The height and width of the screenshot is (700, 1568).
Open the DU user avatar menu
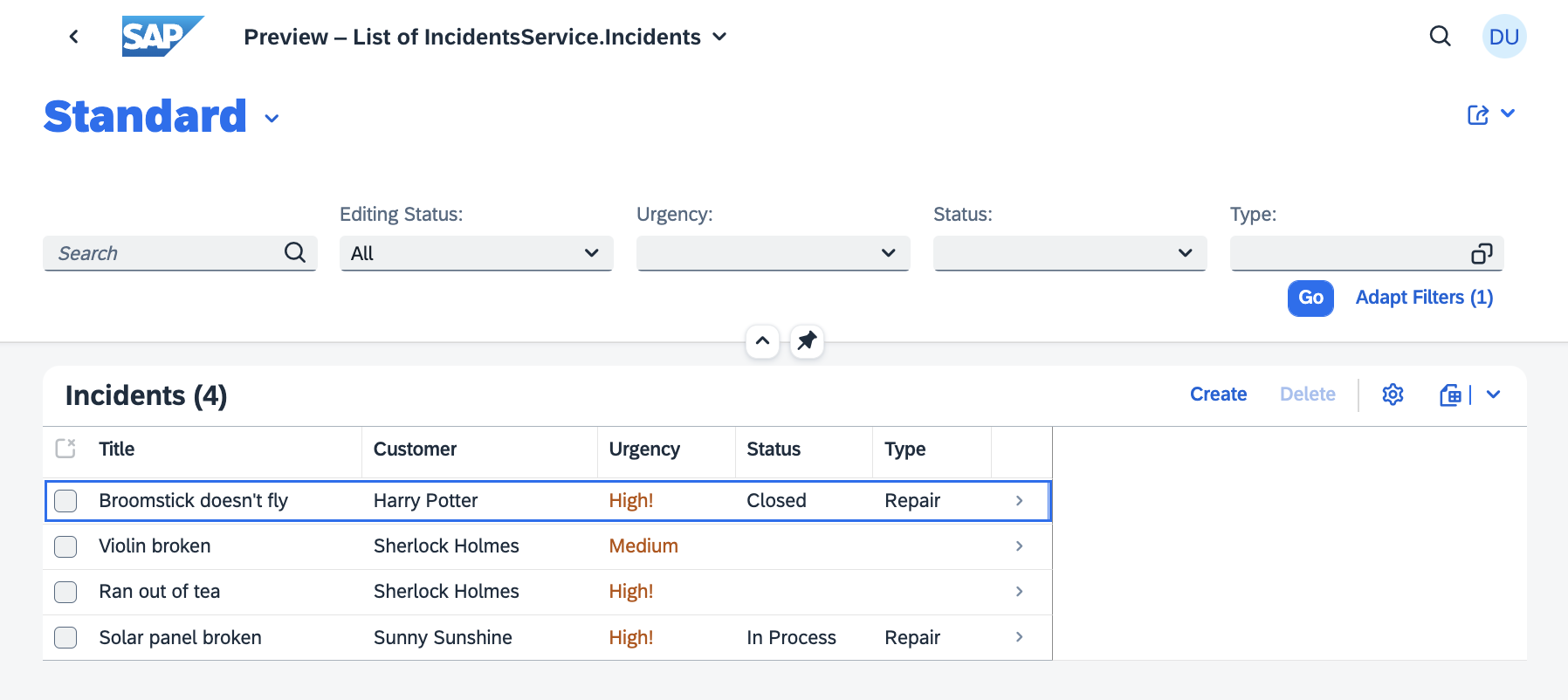tap(1504, 37)
